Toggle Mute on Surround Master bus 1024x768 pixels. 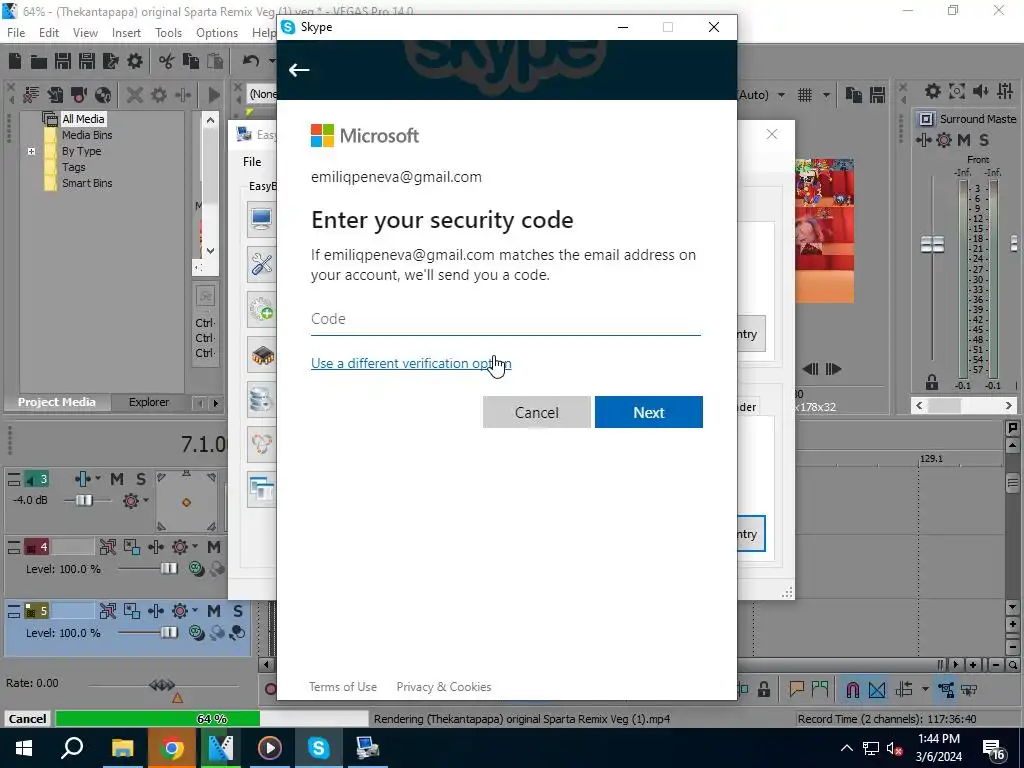point(963,140)
